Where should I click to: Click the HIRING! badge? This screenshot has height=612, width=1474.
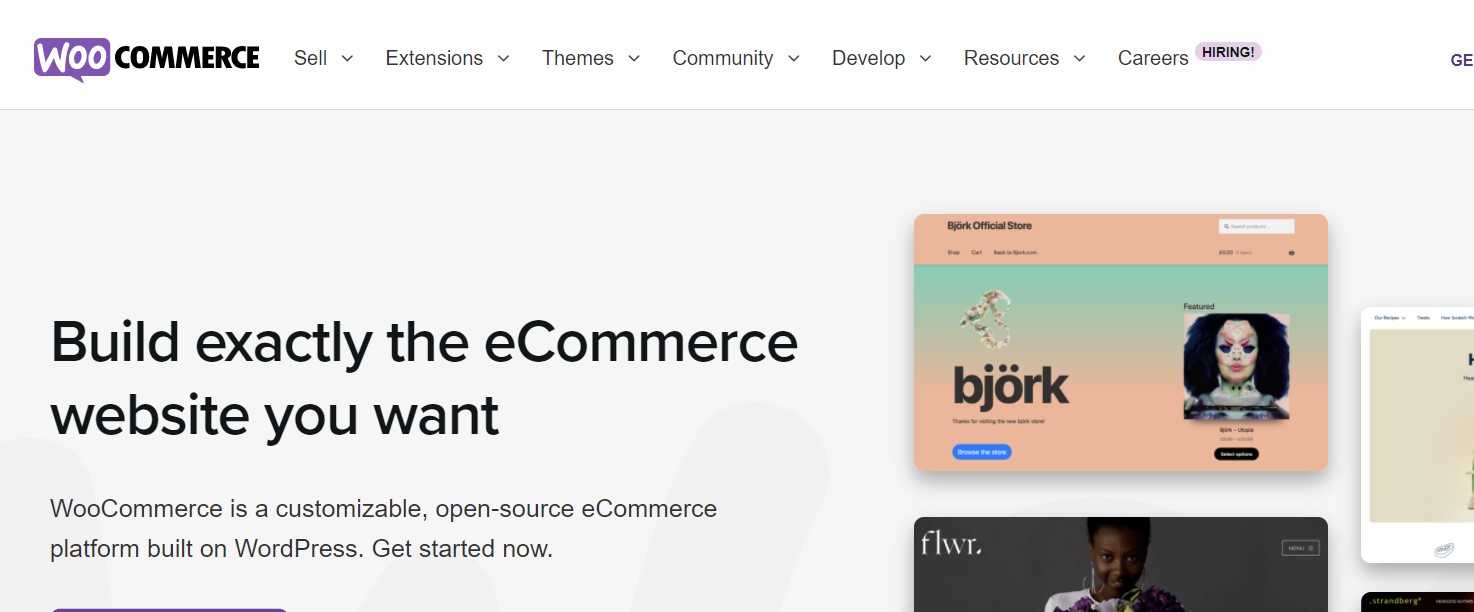[x=1228, y=51]
